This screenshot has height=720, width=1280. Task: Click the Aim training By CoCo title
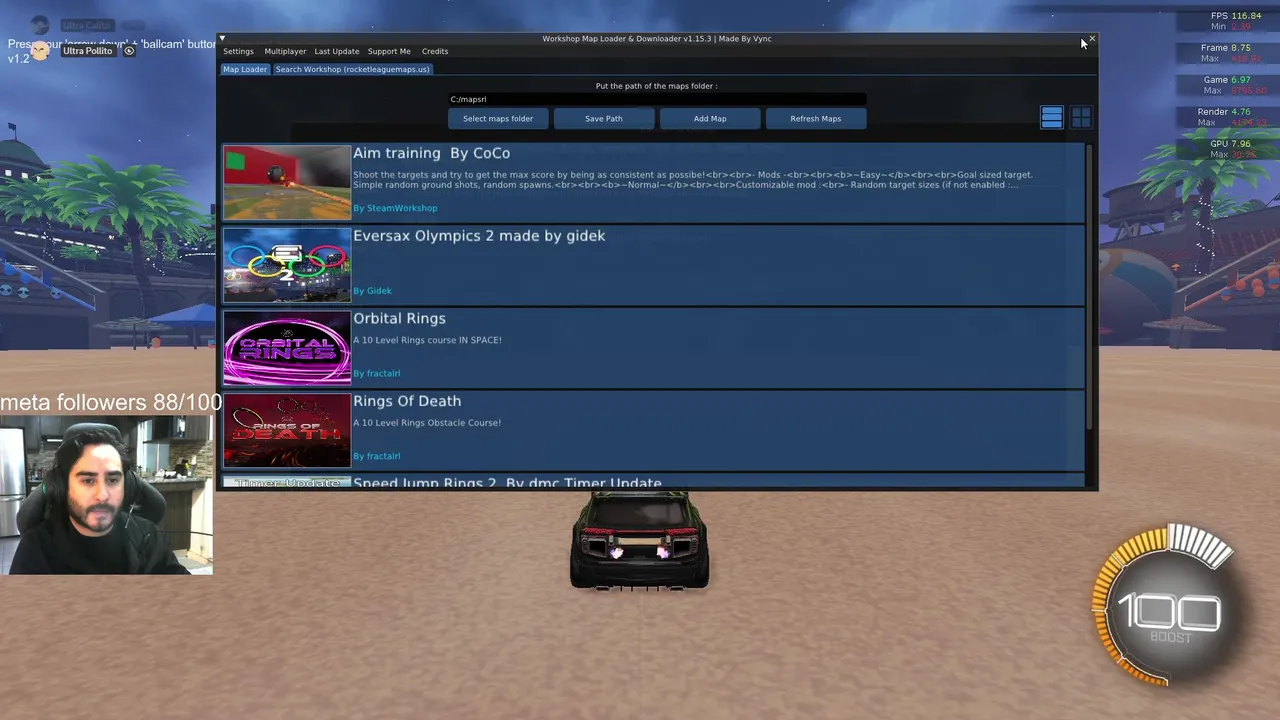coord(431,153)
